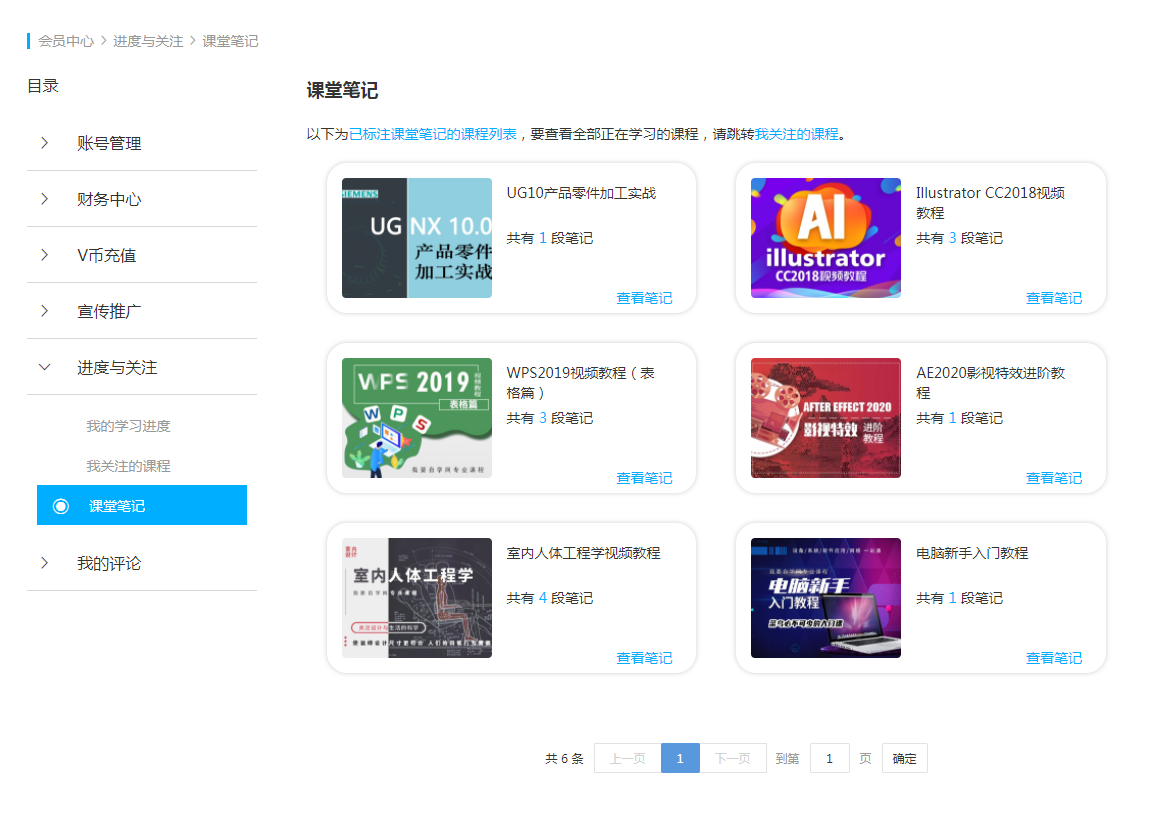Expand the 我的评论 sidebar section
1165x824 pixels.
[44, 563]
